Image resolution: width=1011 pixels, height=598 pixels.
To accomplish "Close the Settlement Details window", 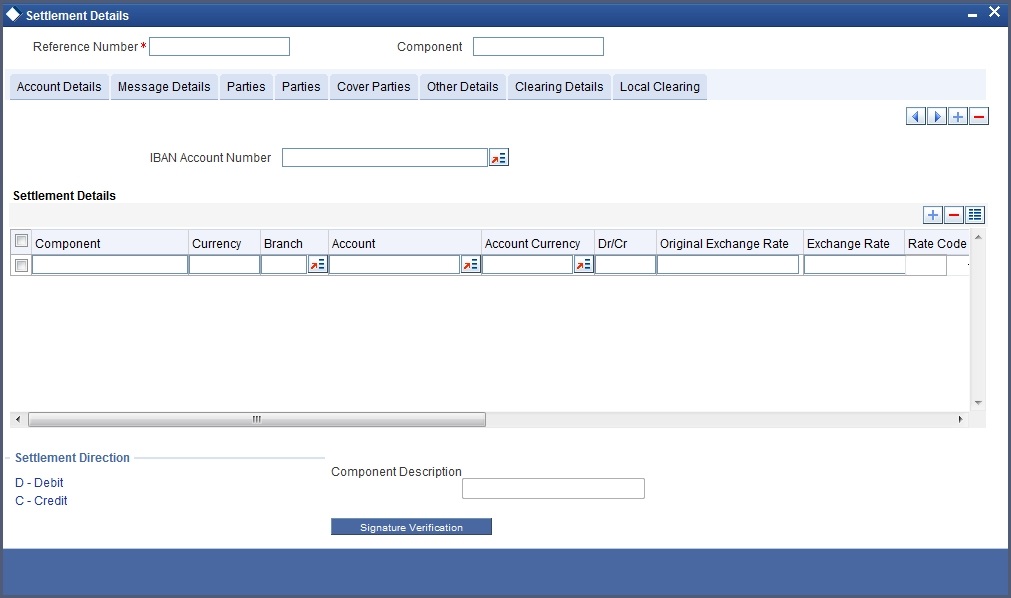I will click(x=994, y=12).
